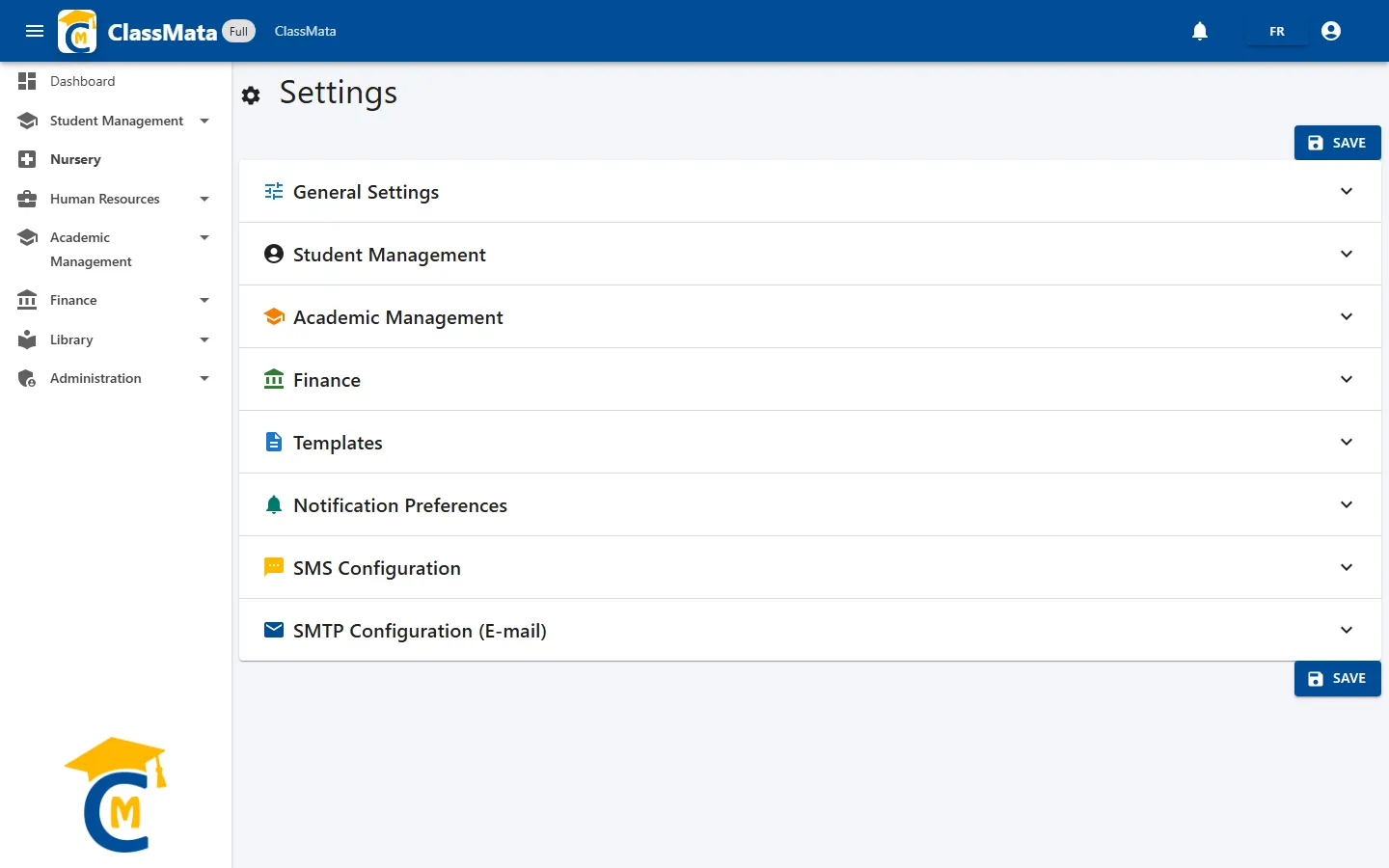1389x868 pixels.
Task: Expand the Templates panel chevron
Action: pyautogui.click(x=1347, y=442)
